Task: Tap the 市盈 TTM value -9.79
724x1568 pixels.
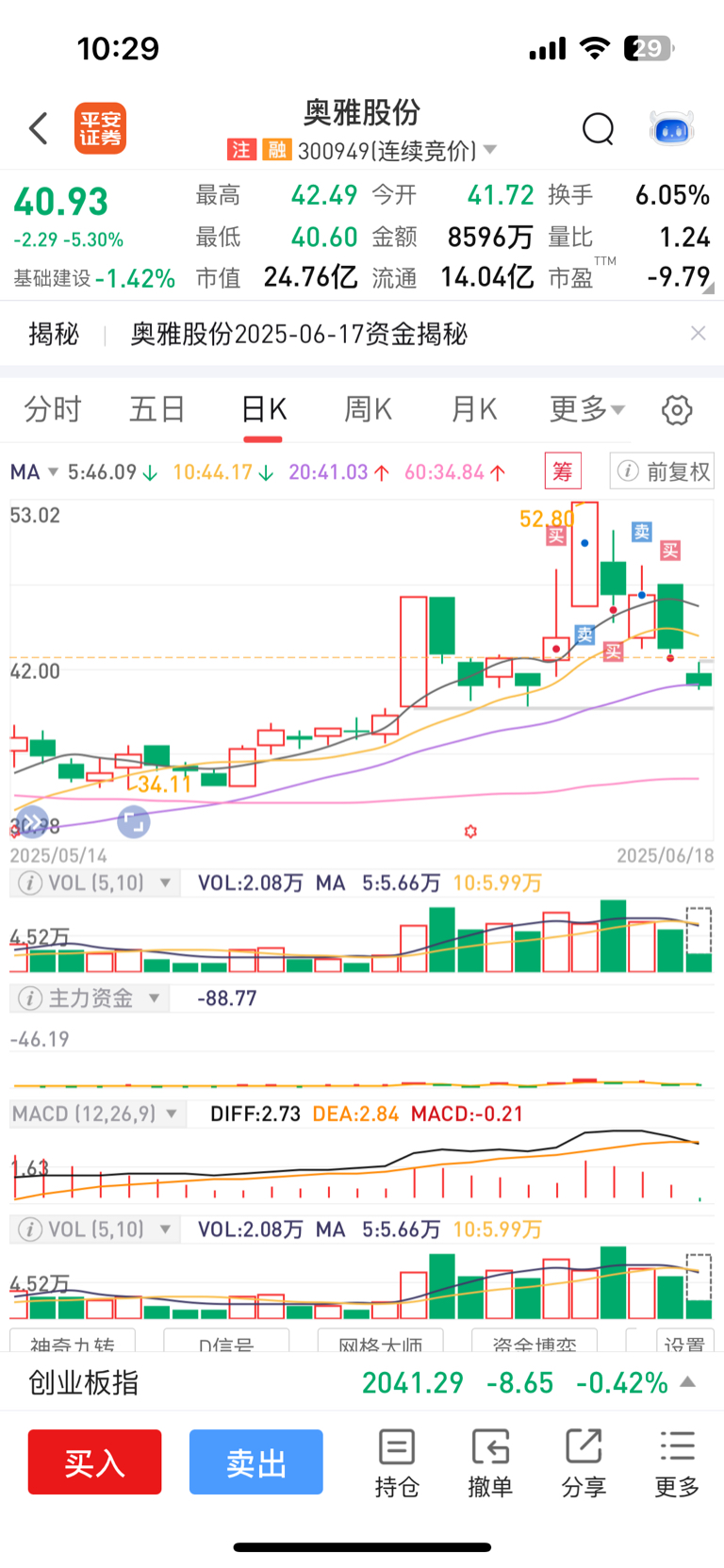Action: (x=678, y=277)
